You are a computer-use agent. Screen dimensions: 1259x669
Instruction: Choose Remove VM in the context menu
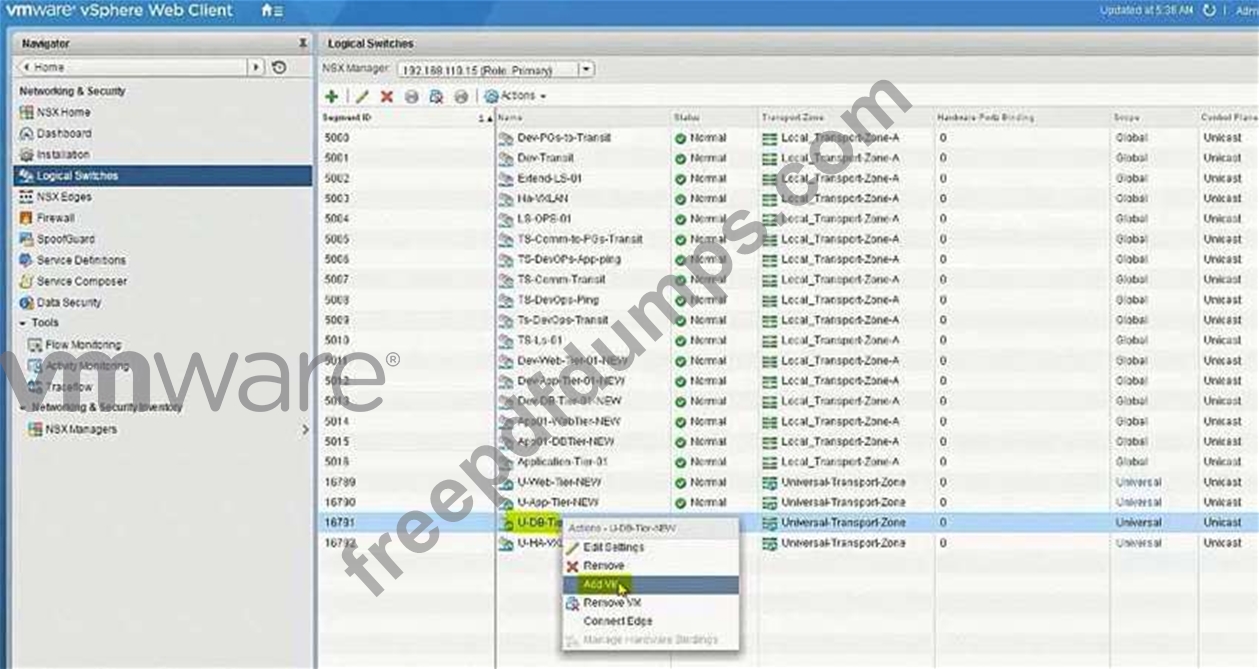click(x=612, y=603)
